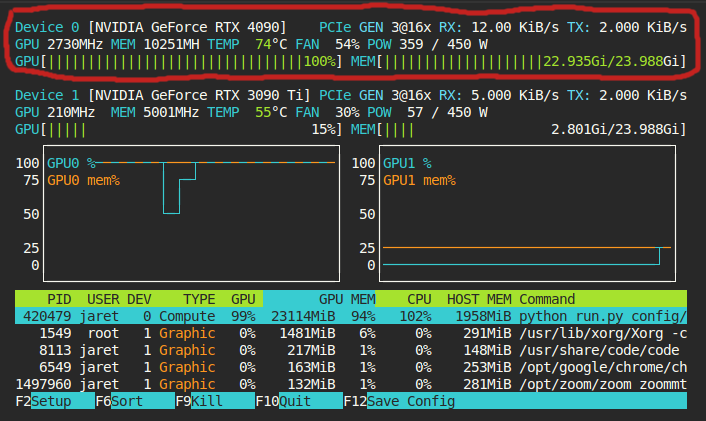Sort by the GPU MEM column header
Image resolution: width=706 pixels, height=421 pixels.
[347, 299]
